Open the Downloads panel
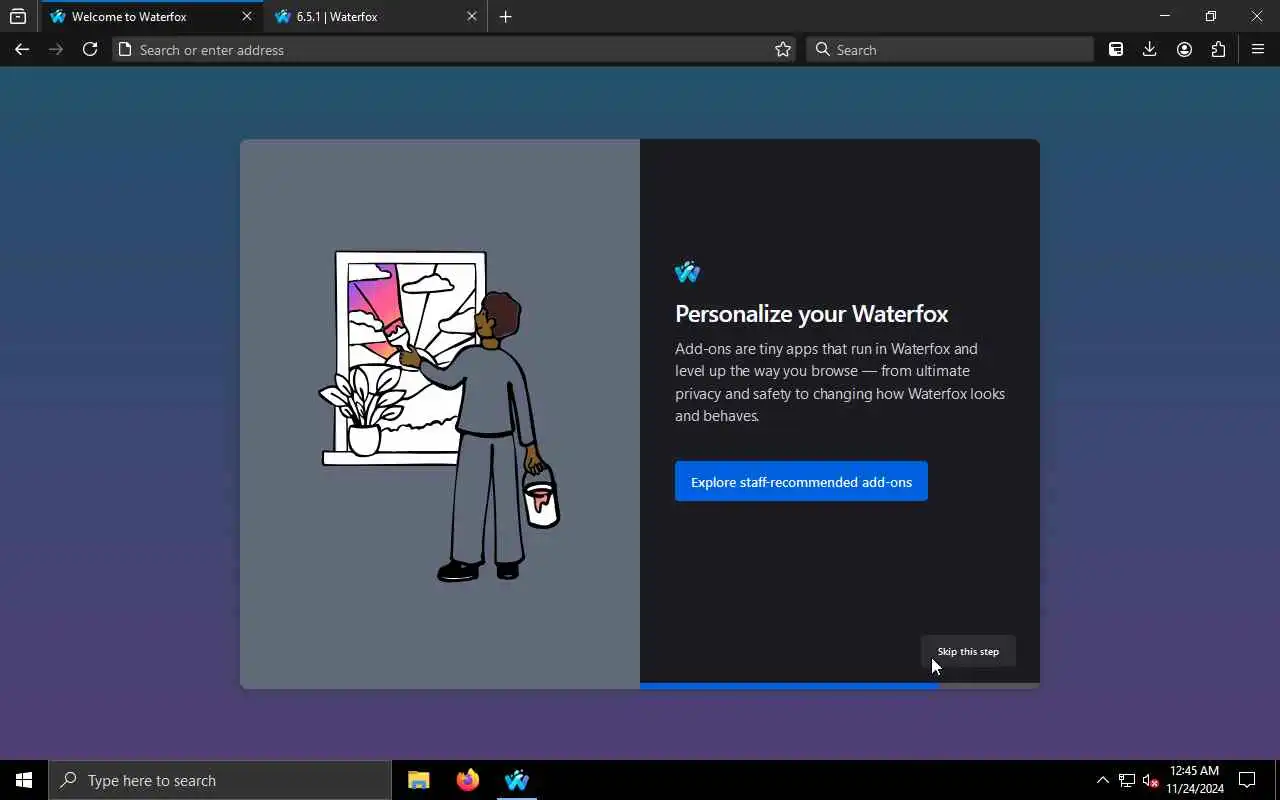This screenshot has width=1280, height=800. coord(1150,49)
